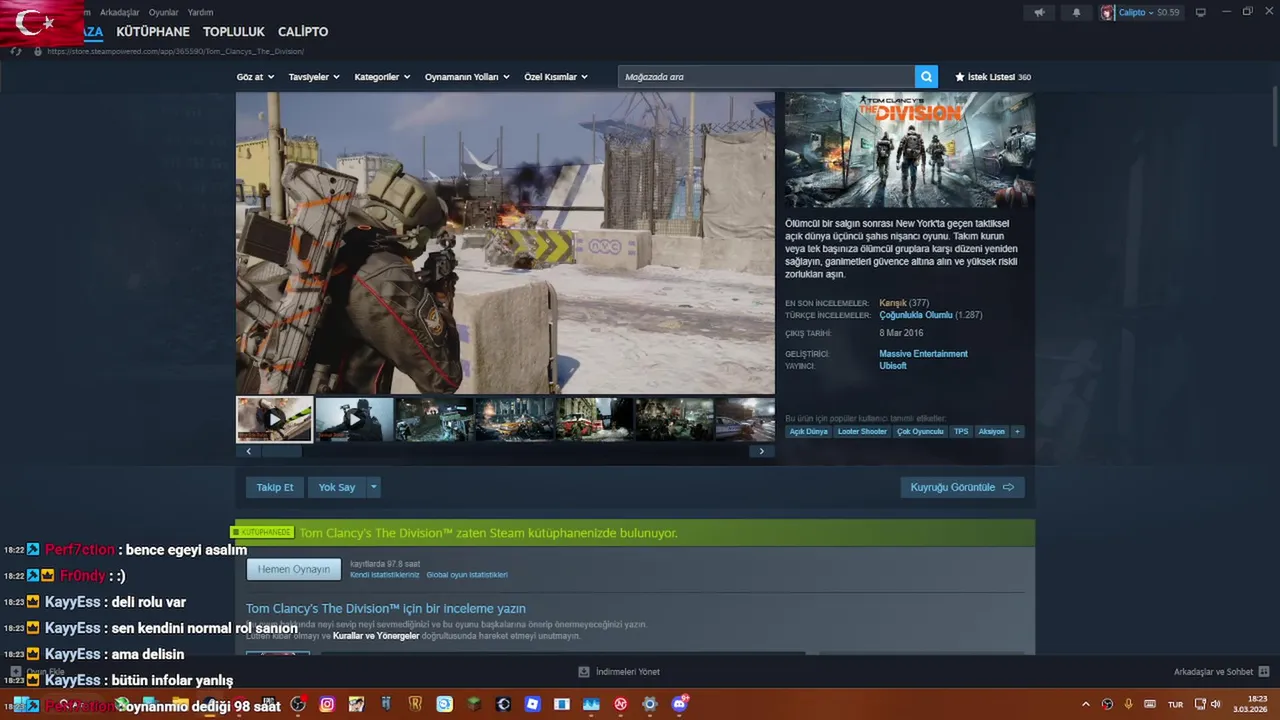Viewport: 1280px width, 720px height.
Task: Show hidden system tray icons chevron
Action: (x=1086, y=704)
